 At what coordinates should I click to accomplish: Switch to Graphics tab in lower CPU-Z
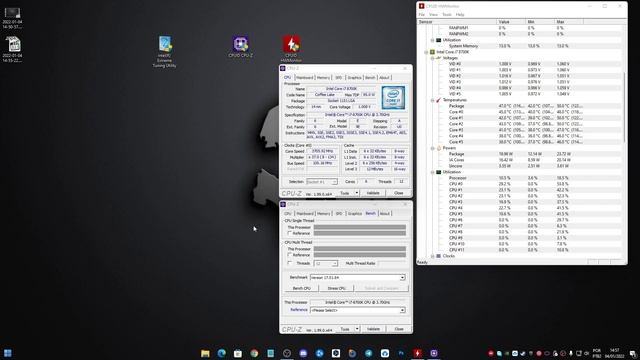click(355, 213)
